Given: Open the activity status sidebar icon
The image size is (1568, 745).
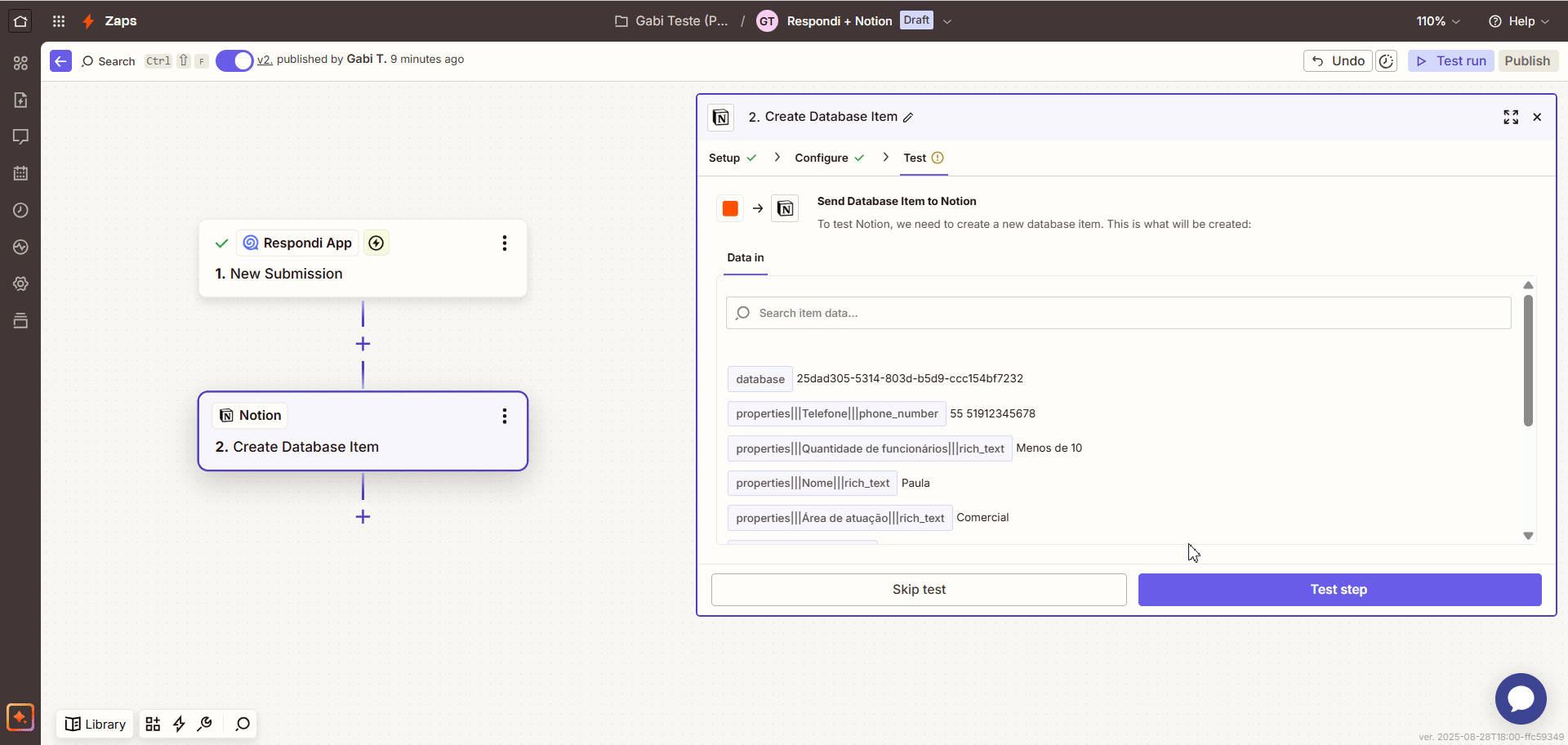Looking at the screenshot, I should click(x=20, y=247).
